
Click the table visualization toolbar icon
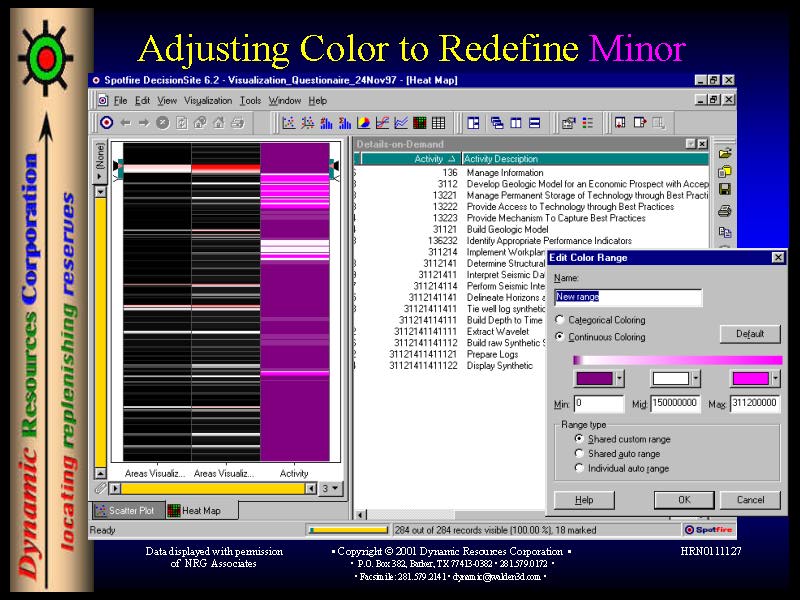(438, 123)
